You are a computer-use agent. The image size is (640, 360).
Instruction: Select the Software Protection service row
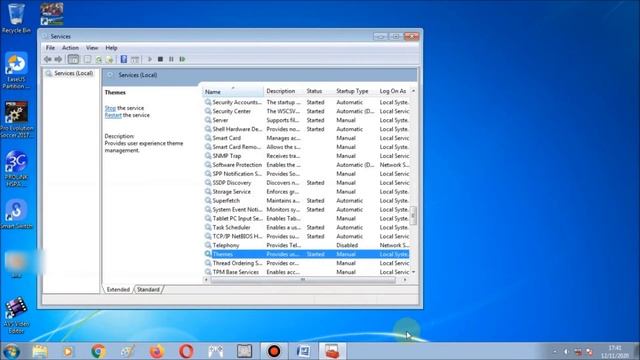click(x=307, y=165)
